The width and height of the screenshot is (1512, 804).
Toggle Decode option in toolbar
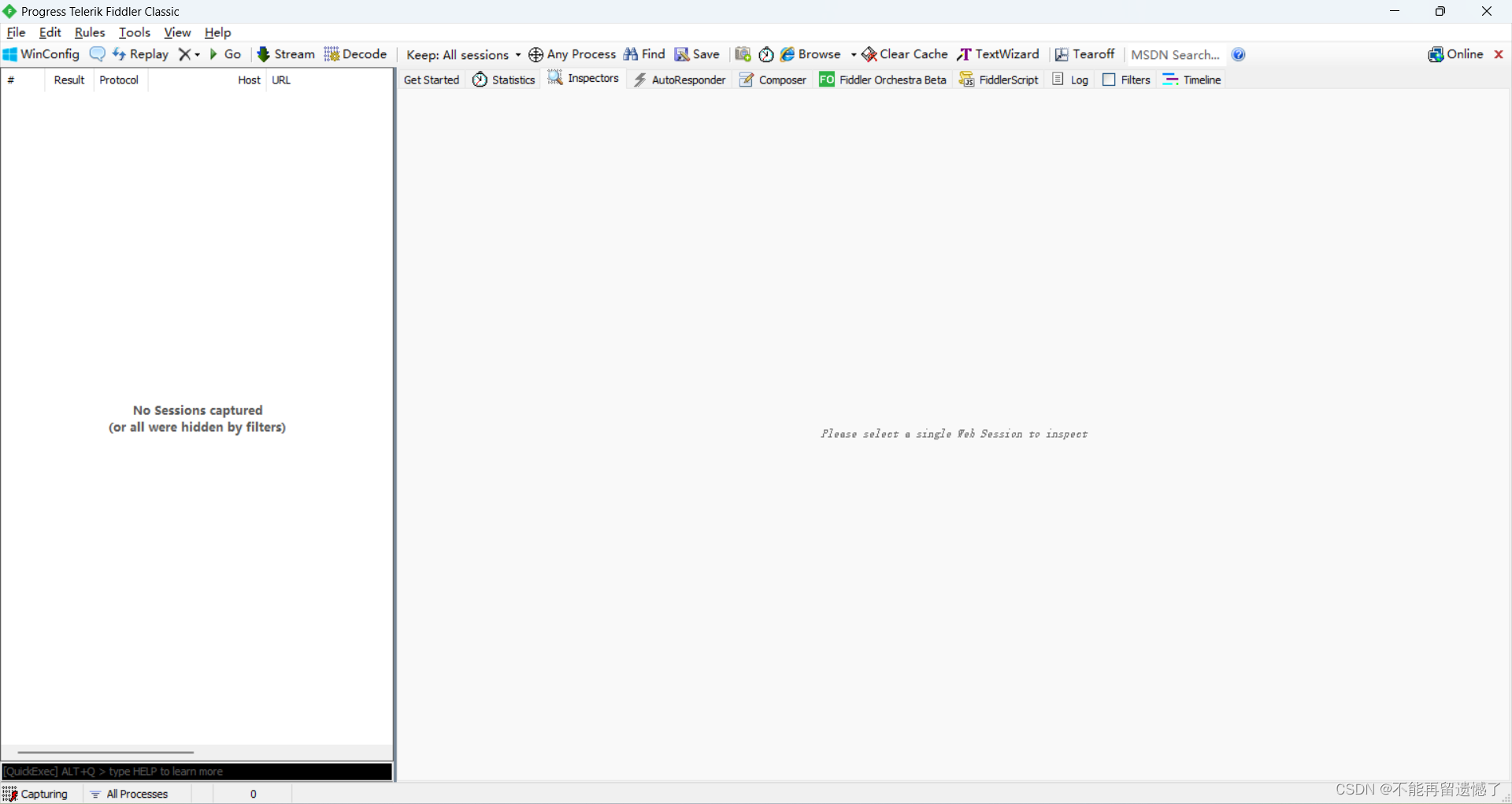[355, 54]
